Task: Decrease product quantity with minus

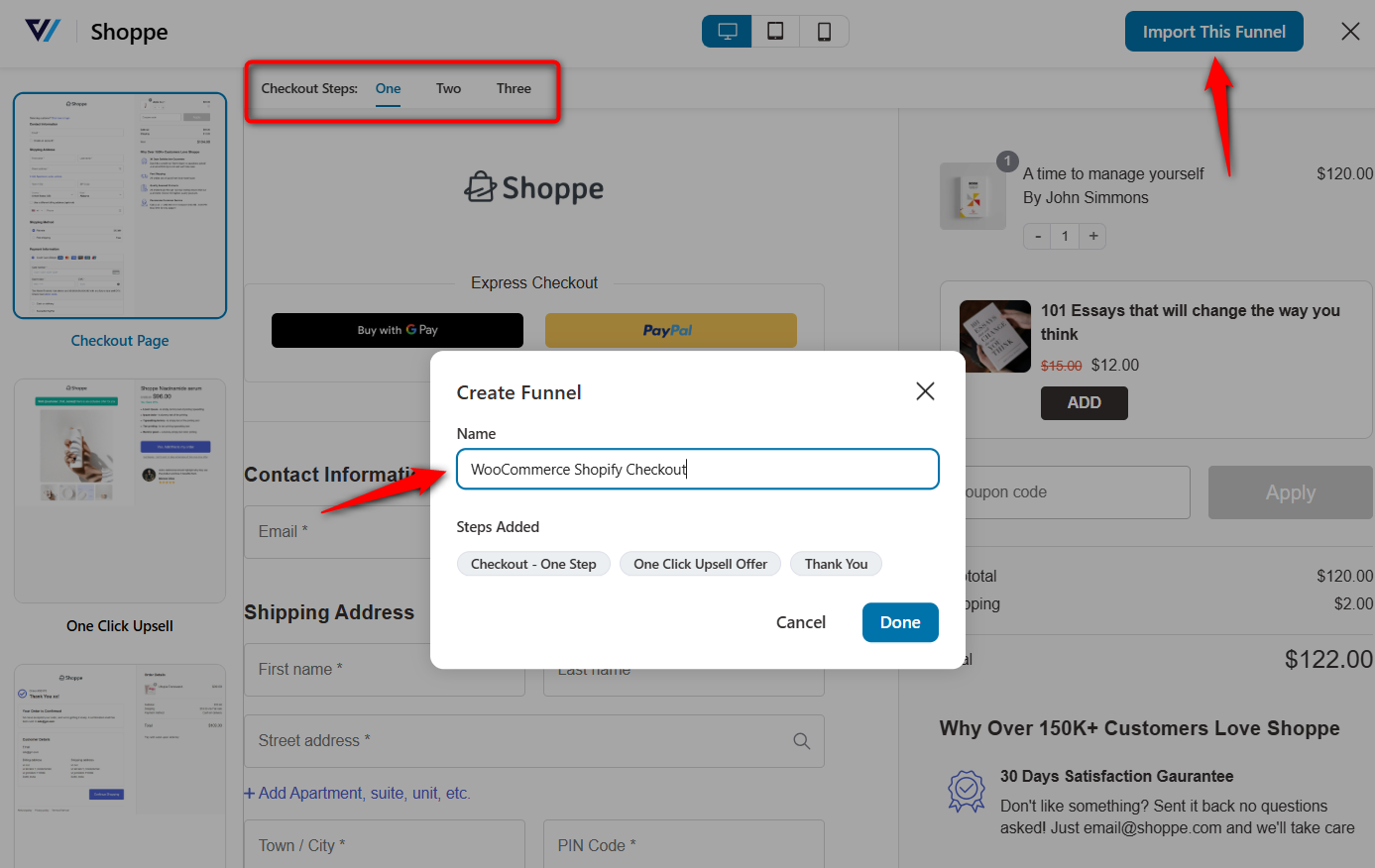Action: [x=1038, y=236]
